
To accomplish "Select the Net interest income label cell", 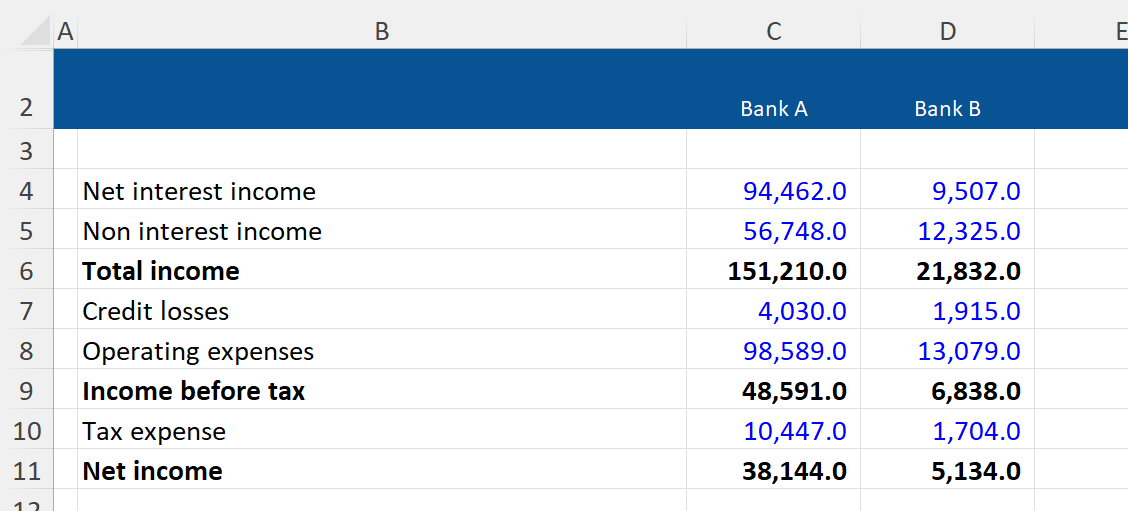I will pyautogui.click(x=200, y=191).
